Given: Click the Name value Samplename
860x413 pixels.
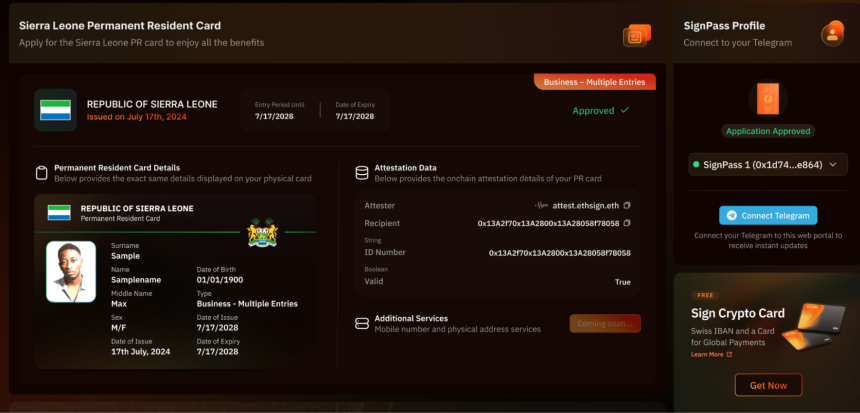Looking at the screenshot, I should pyautogui.click(x=136, y=280).
